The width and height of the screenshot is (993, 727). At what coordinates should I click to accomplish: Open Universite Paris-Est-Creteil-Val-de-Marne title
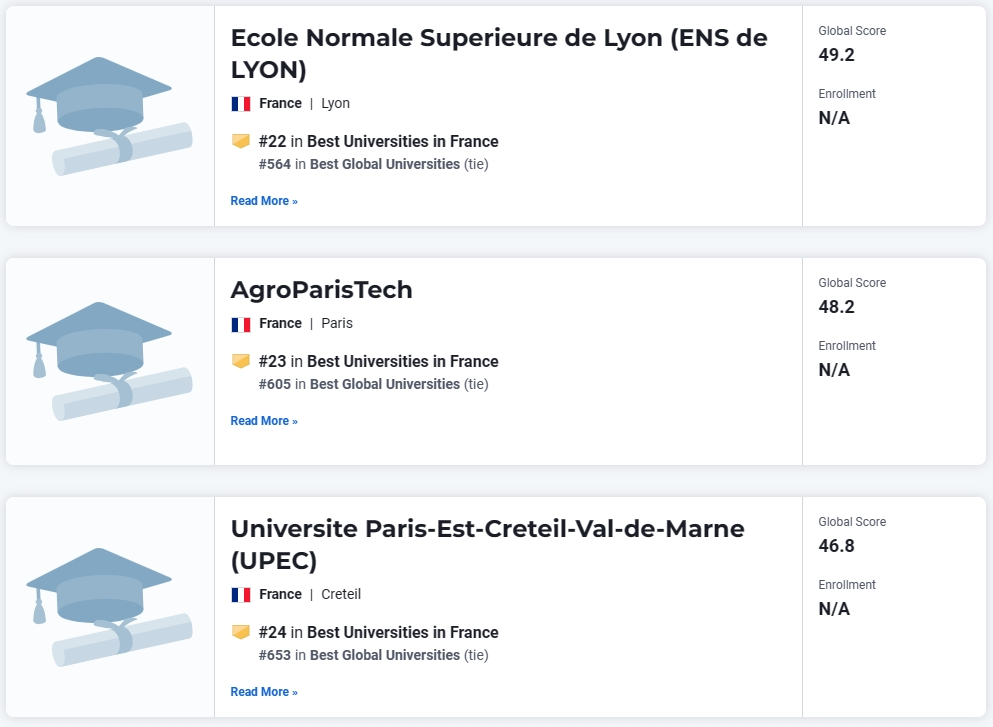point(488,544)
